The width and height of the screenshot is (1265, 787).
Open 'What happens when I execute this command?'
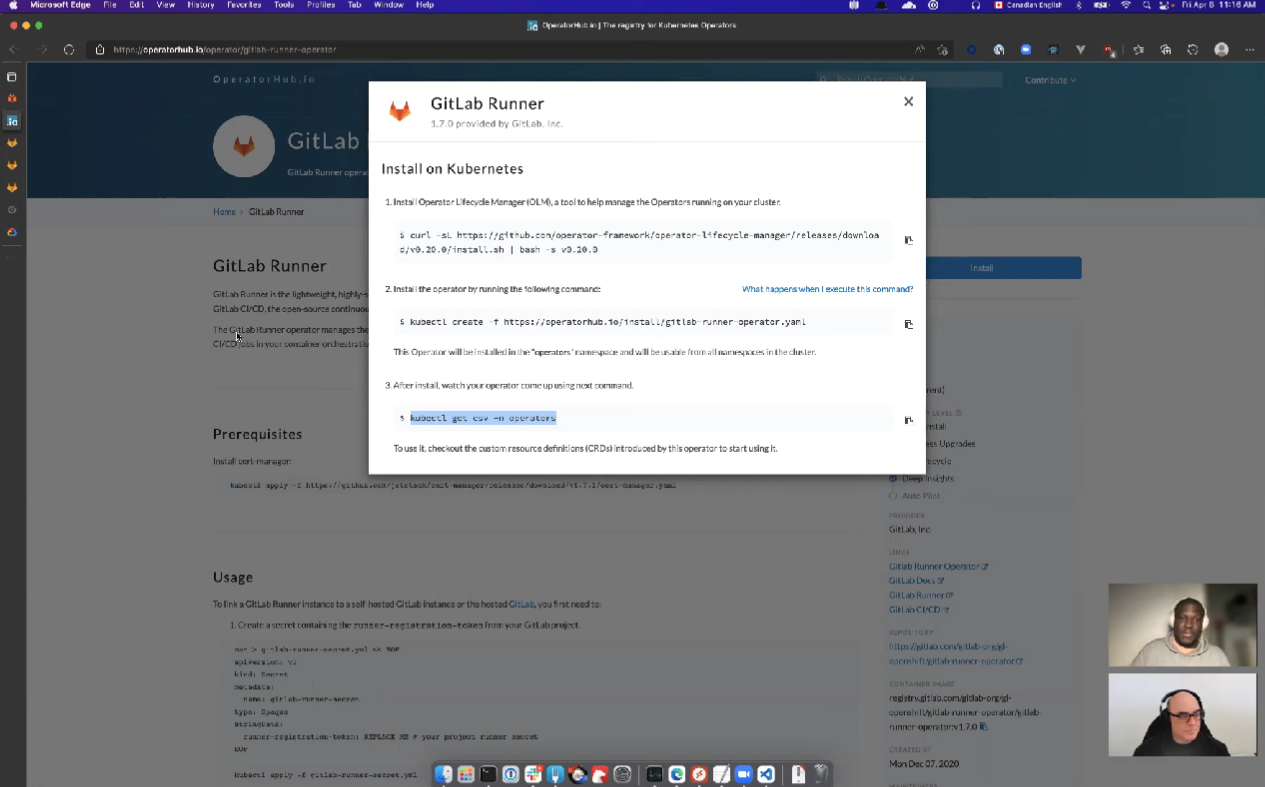(x=827, y=289)
